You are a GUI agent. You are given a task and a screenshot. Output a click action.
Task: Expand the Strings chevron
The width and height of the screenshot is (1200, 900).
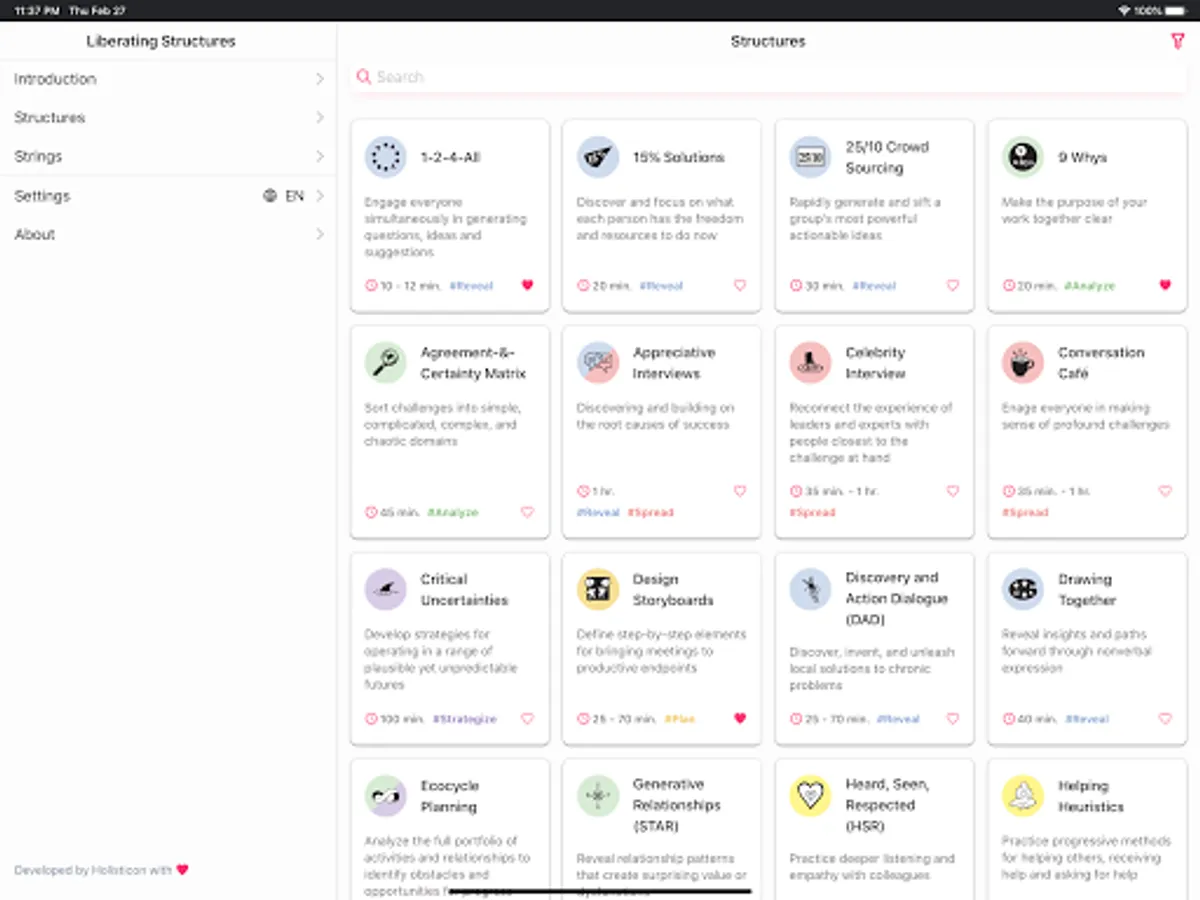click(x=320, y=156)
